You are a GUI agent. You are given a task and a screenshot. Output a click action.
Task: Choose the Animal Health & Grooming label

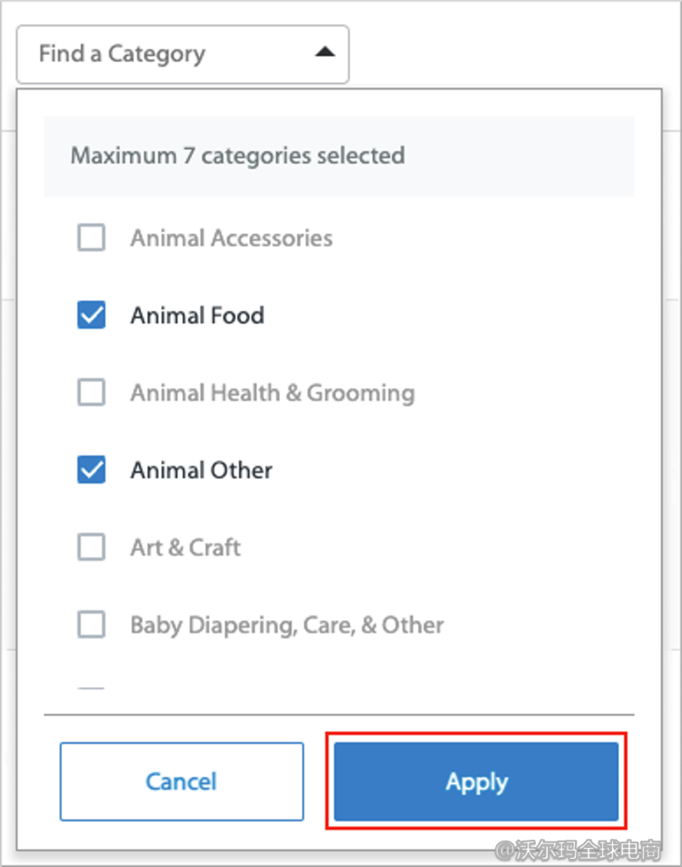272,393
